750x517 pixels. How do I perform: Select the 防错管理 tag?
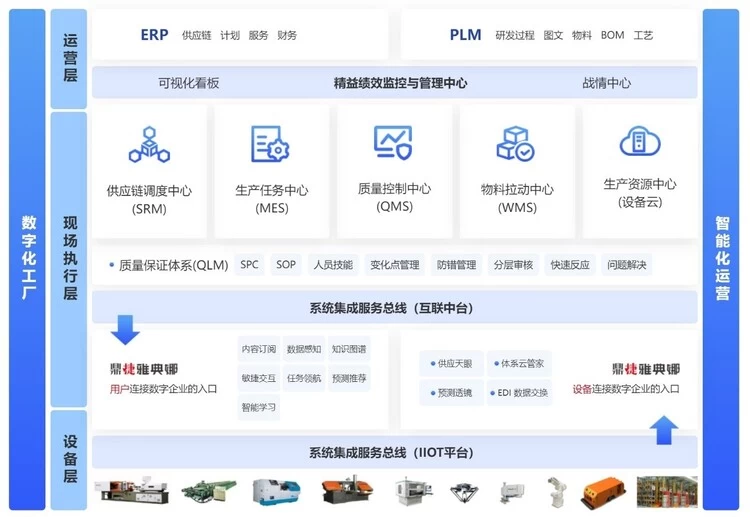click(x=456, y=265)
